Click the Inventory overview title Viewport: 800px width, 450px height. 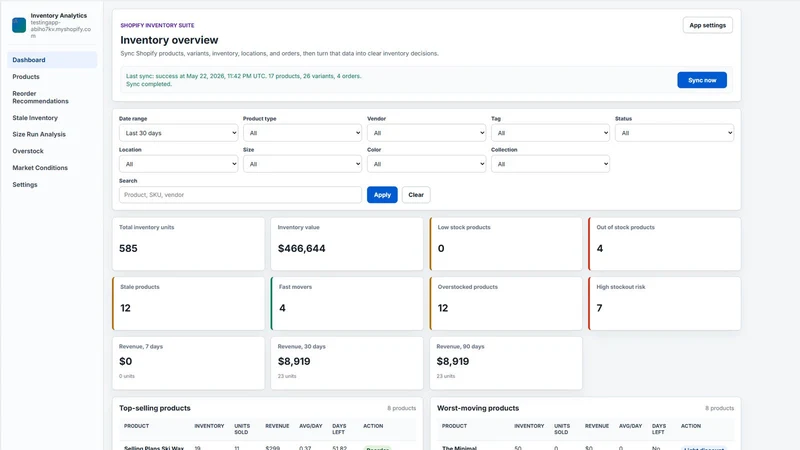point(169,40)
